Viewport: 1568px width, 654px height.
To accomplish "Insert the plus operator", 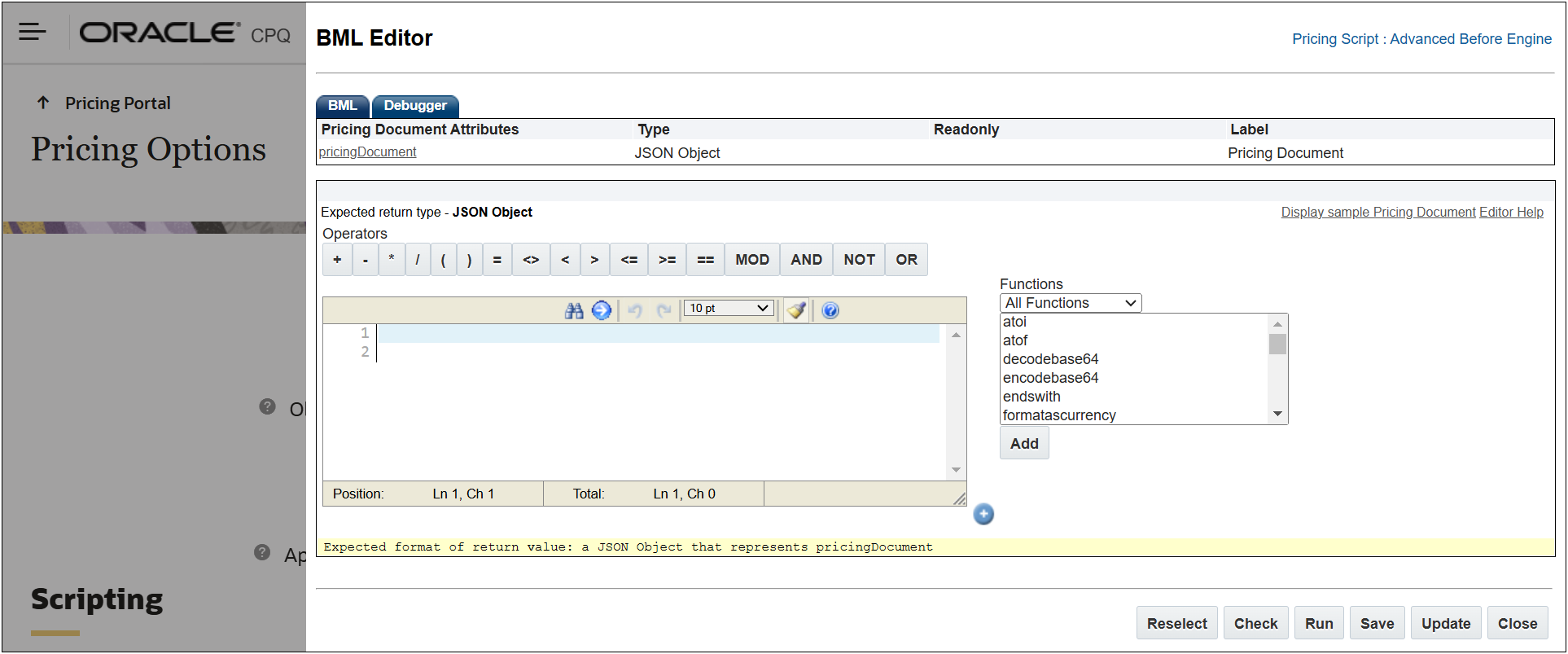I will coord(337,260).
